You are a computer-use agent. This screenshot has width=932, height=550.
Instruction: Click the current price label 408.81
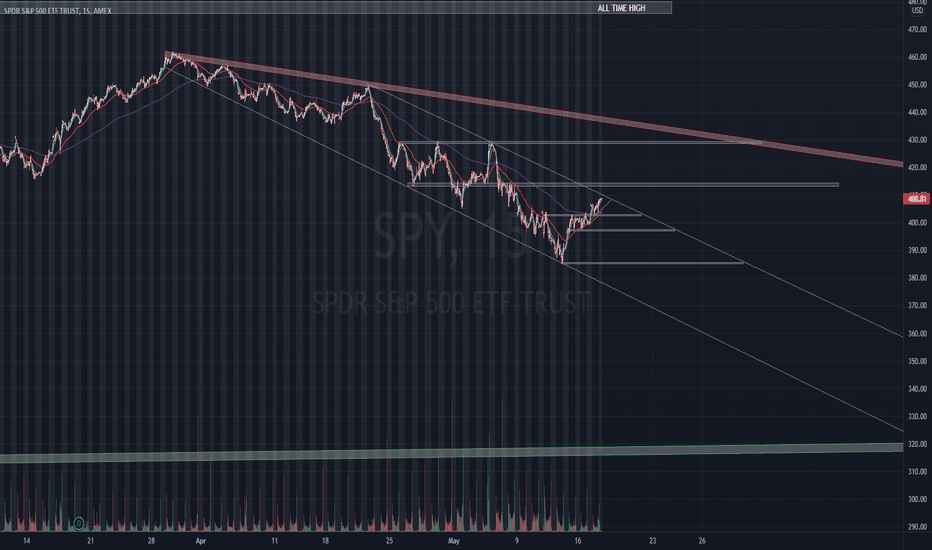pyautogui.click(x=917, y=199)
